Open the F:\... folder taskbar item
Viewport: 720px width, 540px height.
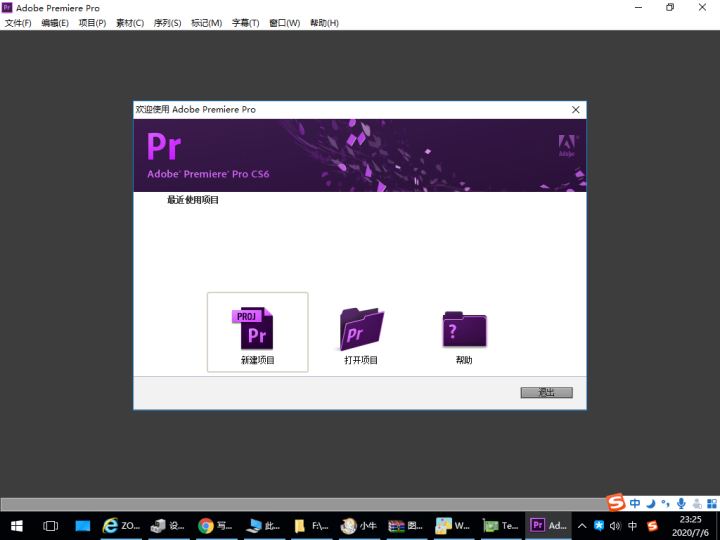tap(311, 526)
